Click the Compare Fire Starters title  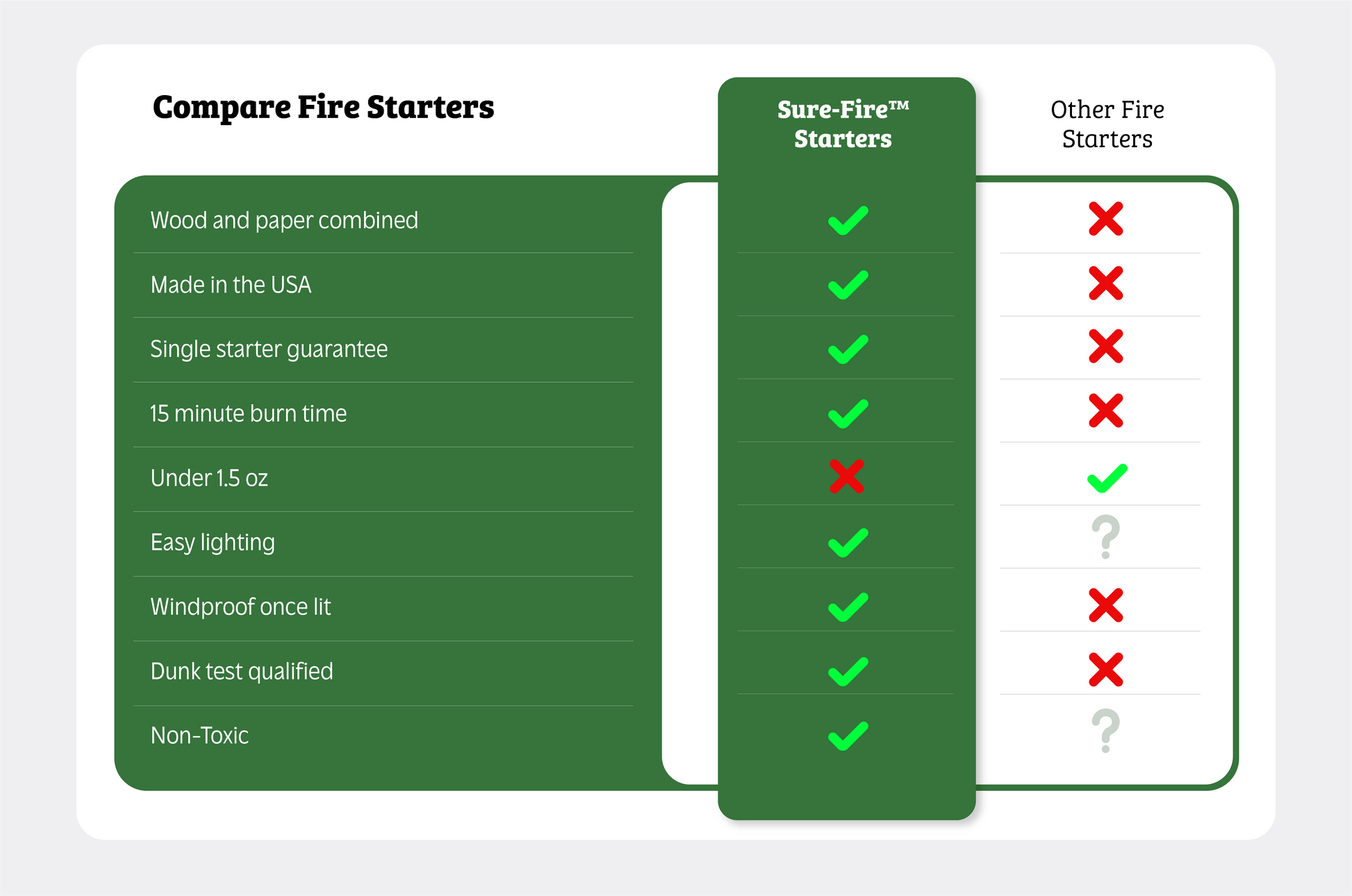[x=323, y=107]
